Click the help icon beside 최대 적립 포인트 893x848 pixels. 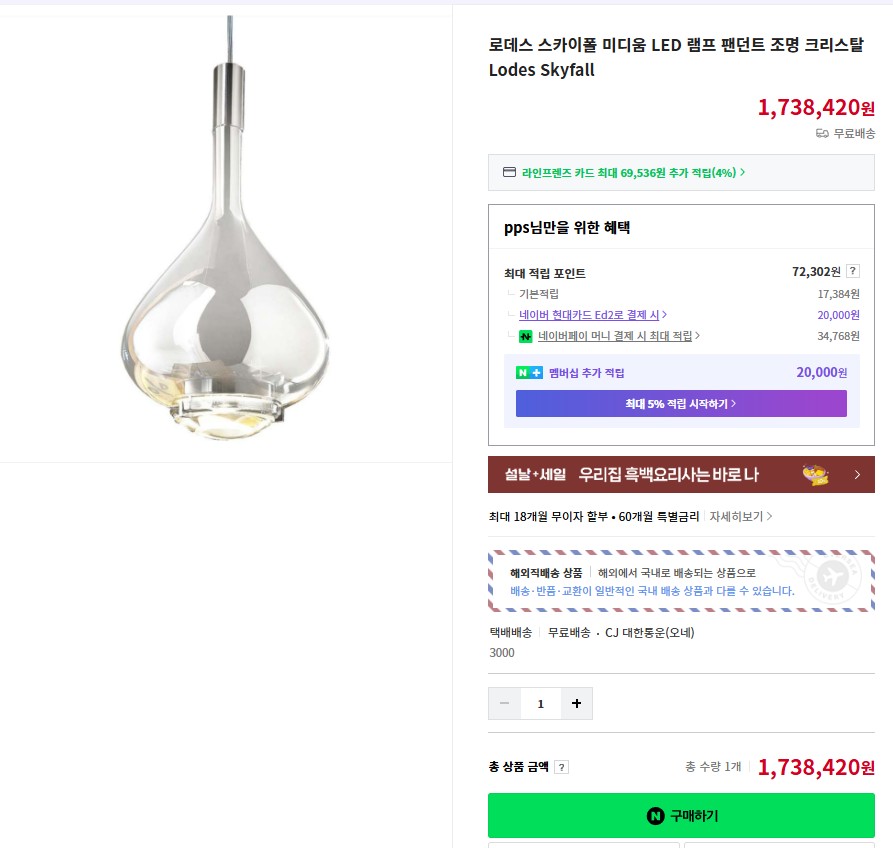(x=852, y=271)
